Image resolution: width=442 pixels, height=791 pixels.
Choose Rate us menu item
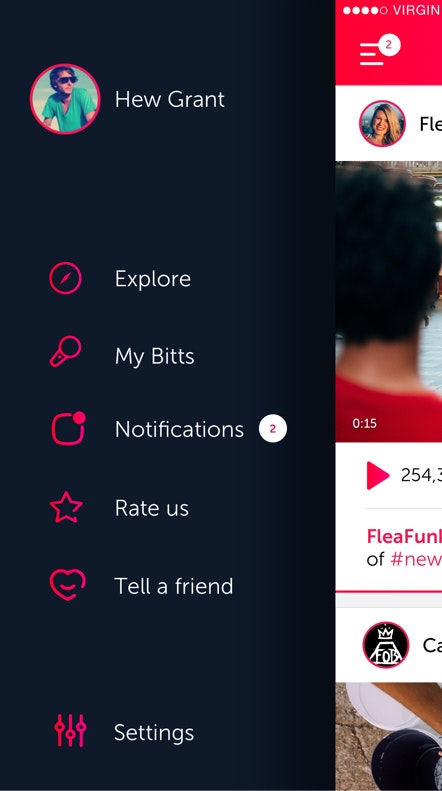pos(152,508)
